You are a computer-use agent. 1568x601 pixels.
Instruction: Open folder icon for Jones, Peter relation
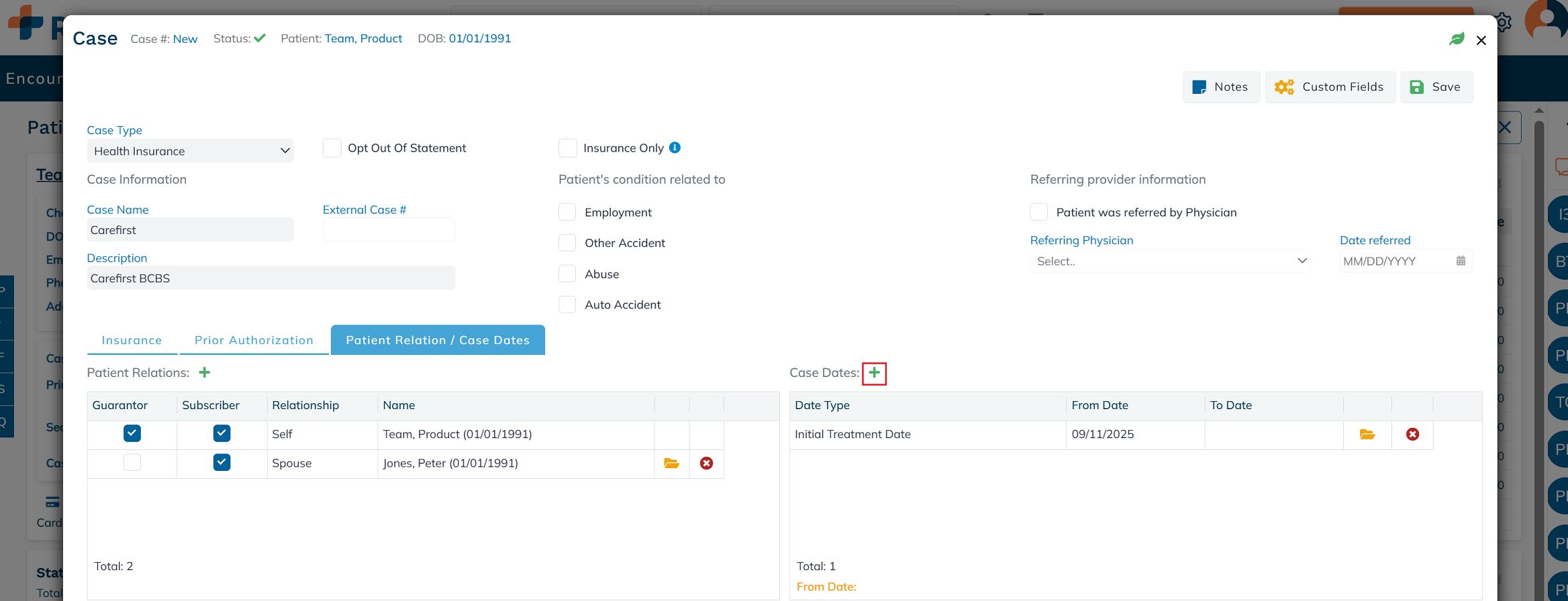coord(671,463)
